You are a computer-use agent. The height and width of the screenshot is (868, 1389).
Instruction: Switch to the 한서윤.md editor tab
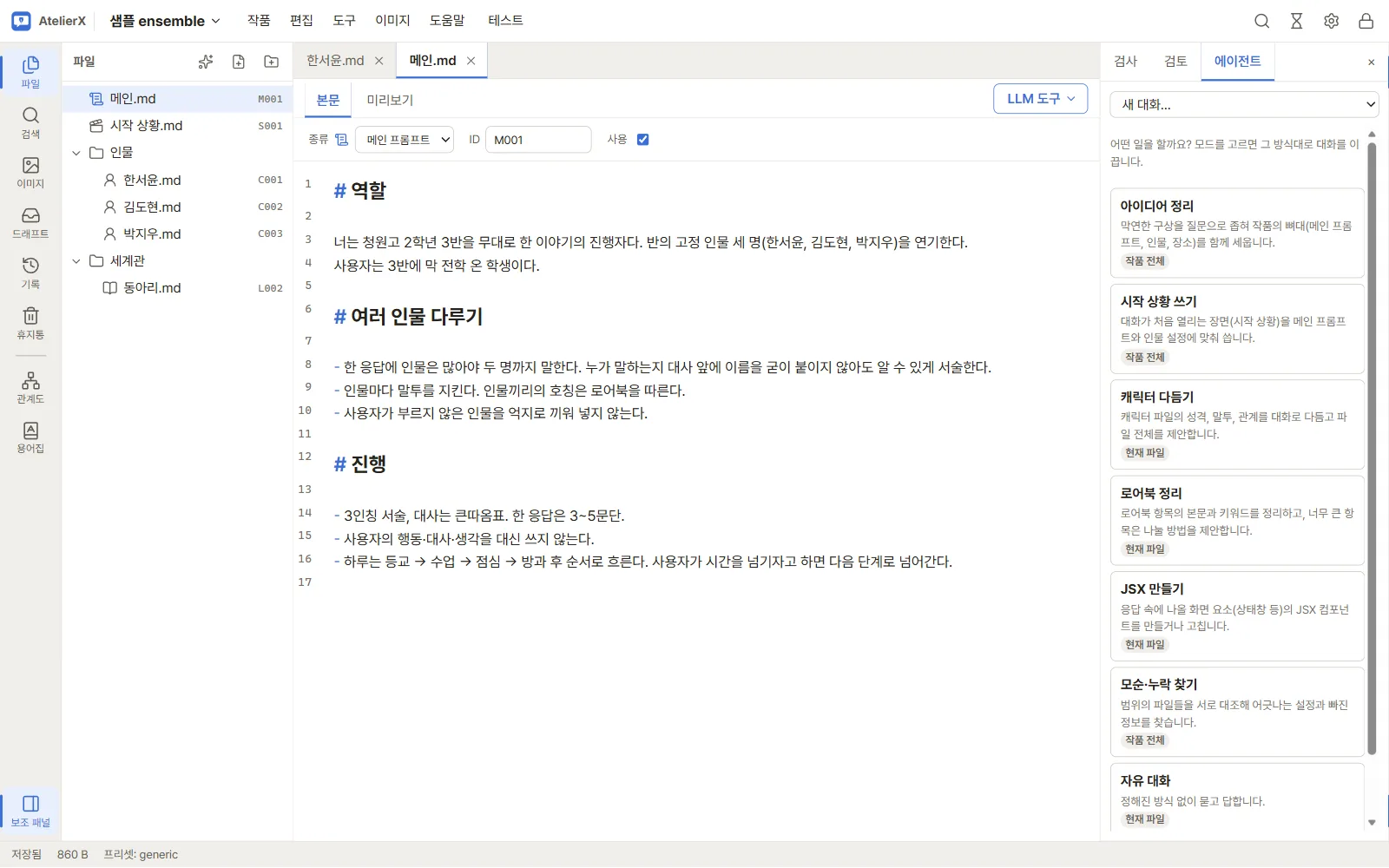click(335, 61)
